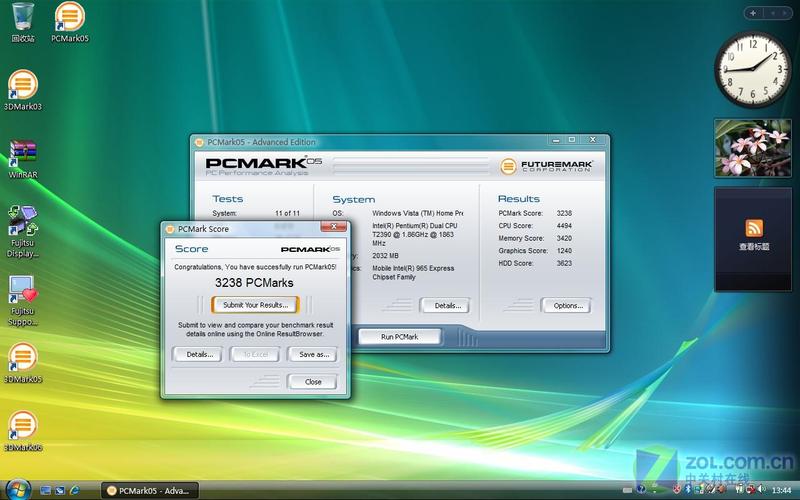Click the analog clock gadget
This screenshot has width=800, height=500.
(753, 69)
